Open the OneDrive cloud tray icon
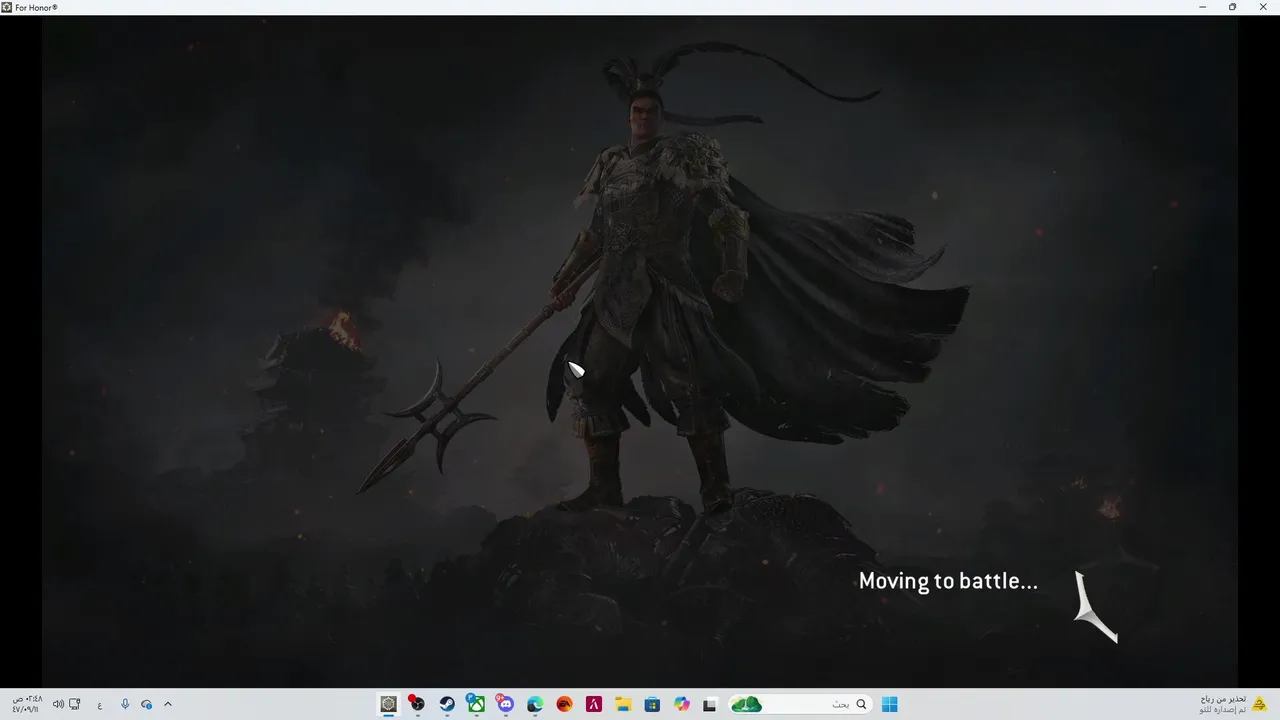This screenshot has height=720, width=1280. coord(147,704)
